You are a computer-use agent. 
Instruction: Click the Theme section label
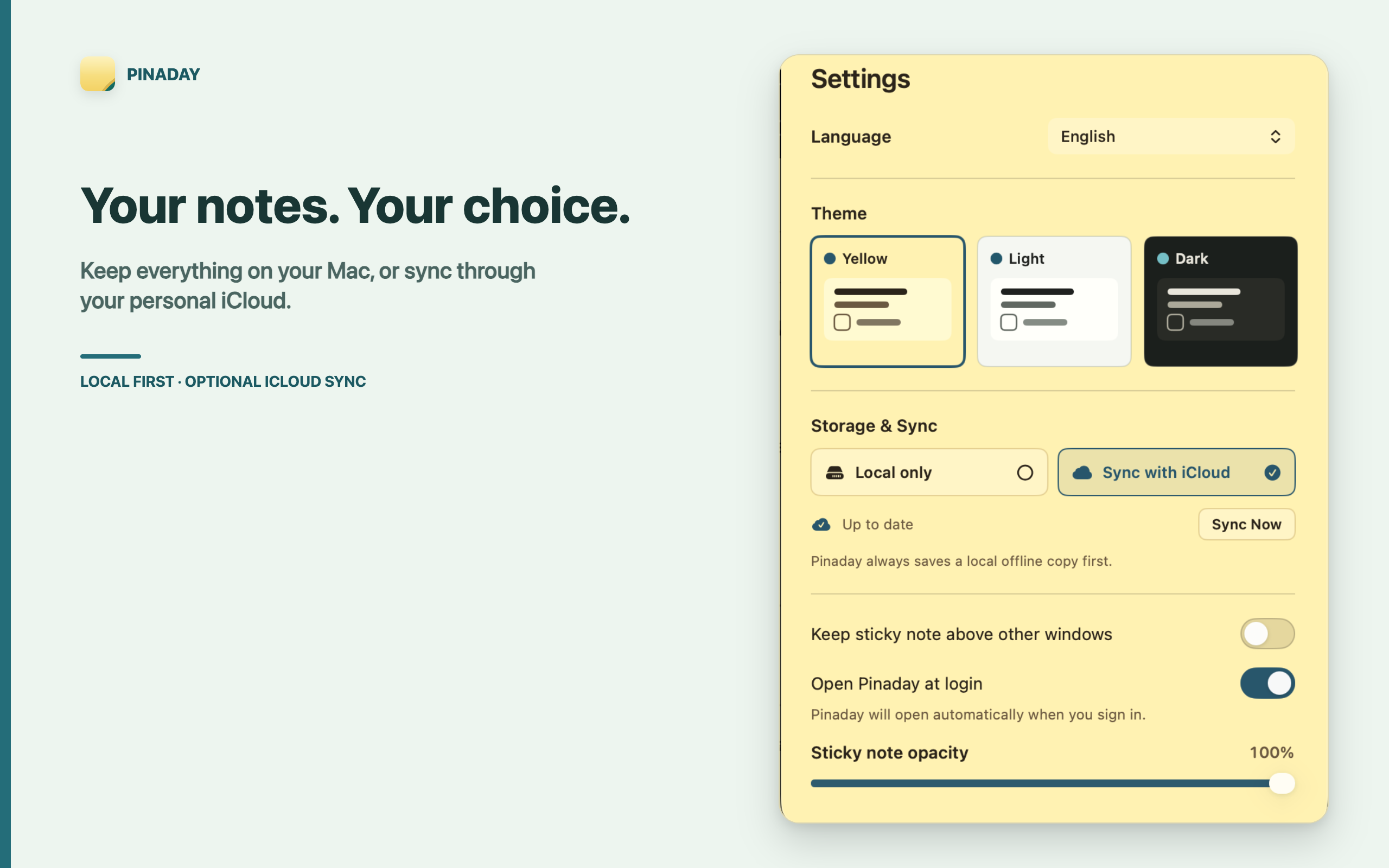839,214
